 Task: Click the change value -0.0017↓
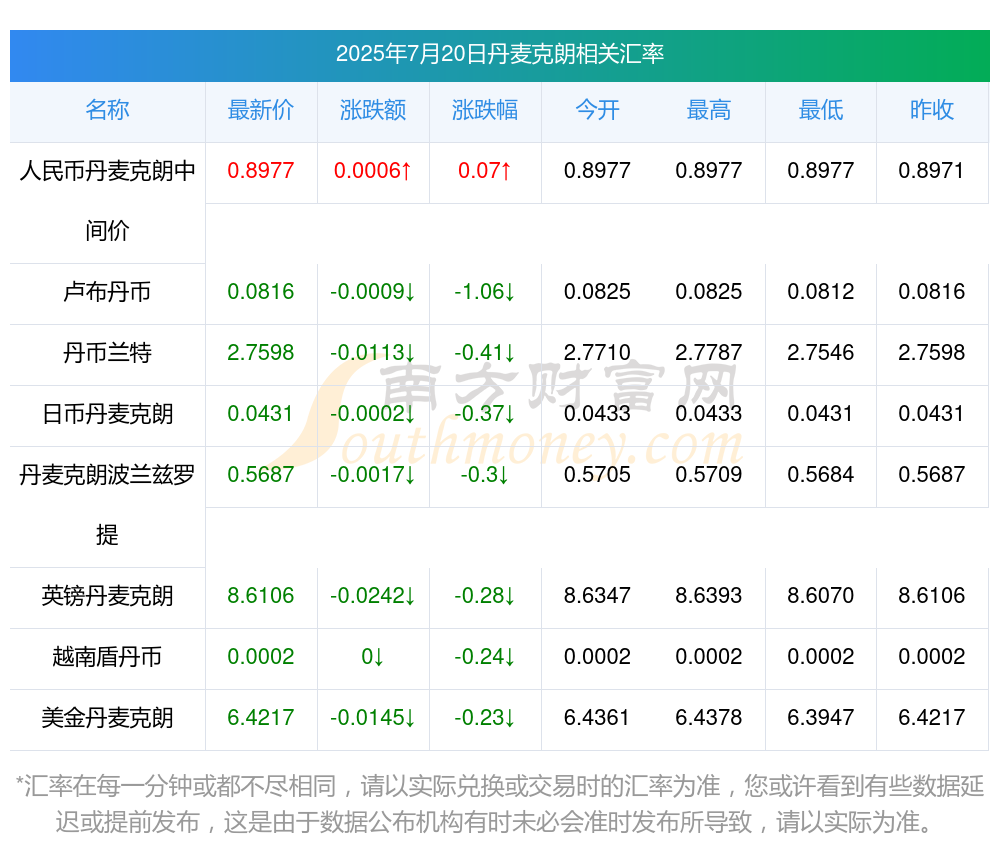373,474
